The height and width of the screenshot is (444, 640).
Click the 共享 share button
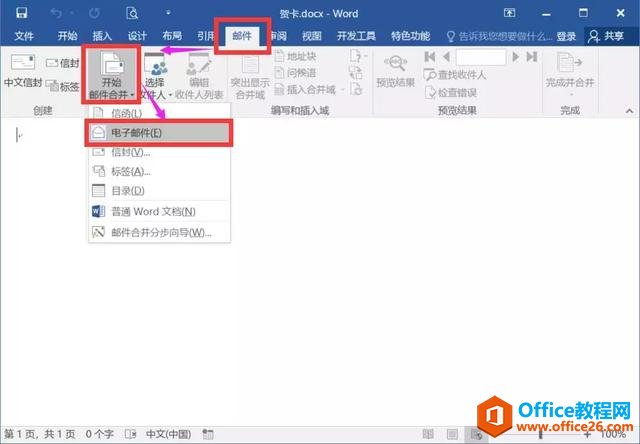[607, 36]
